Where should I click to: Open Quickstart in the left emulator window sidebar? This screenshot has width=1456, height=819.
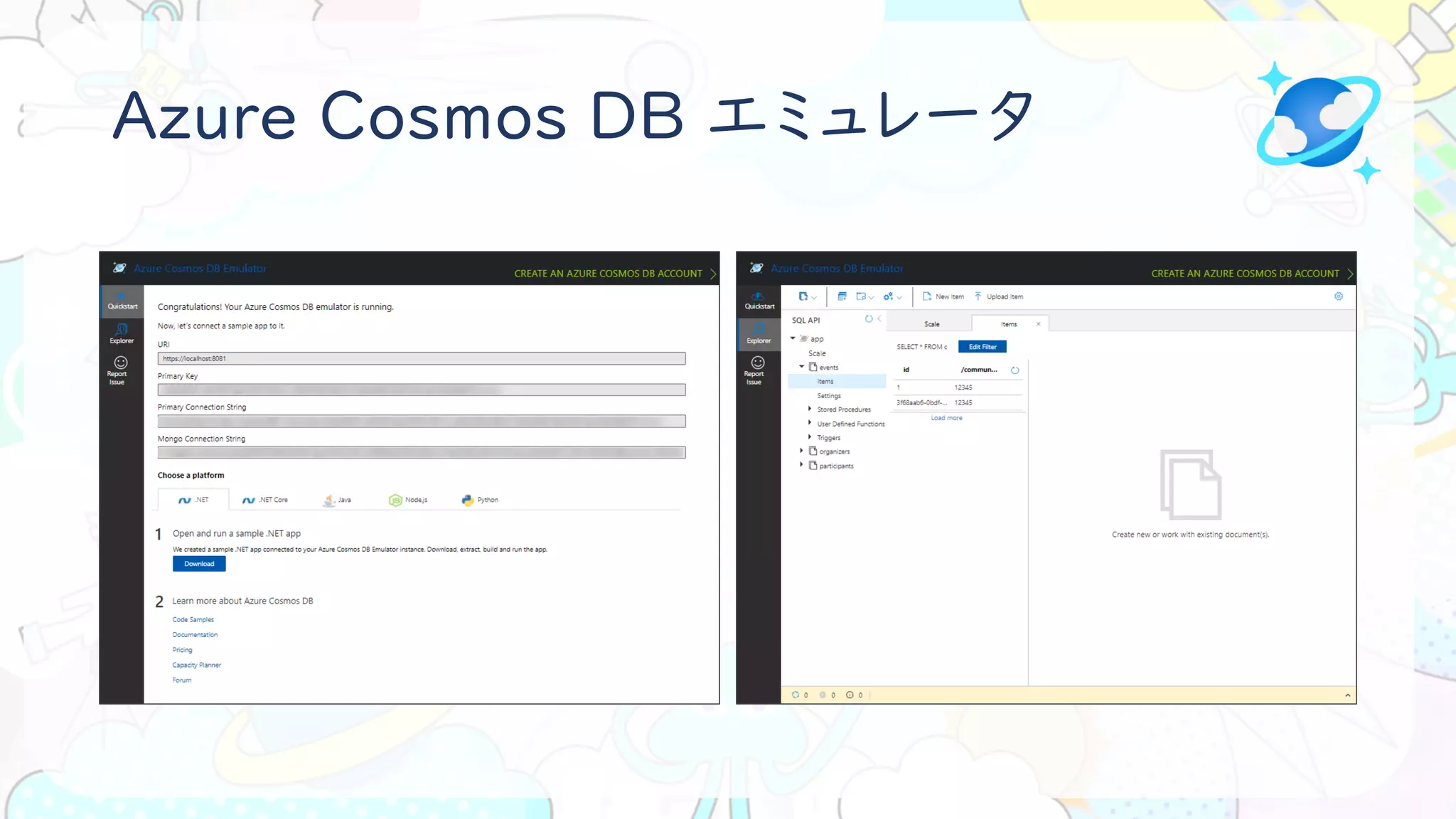click(x=122, y=301)
